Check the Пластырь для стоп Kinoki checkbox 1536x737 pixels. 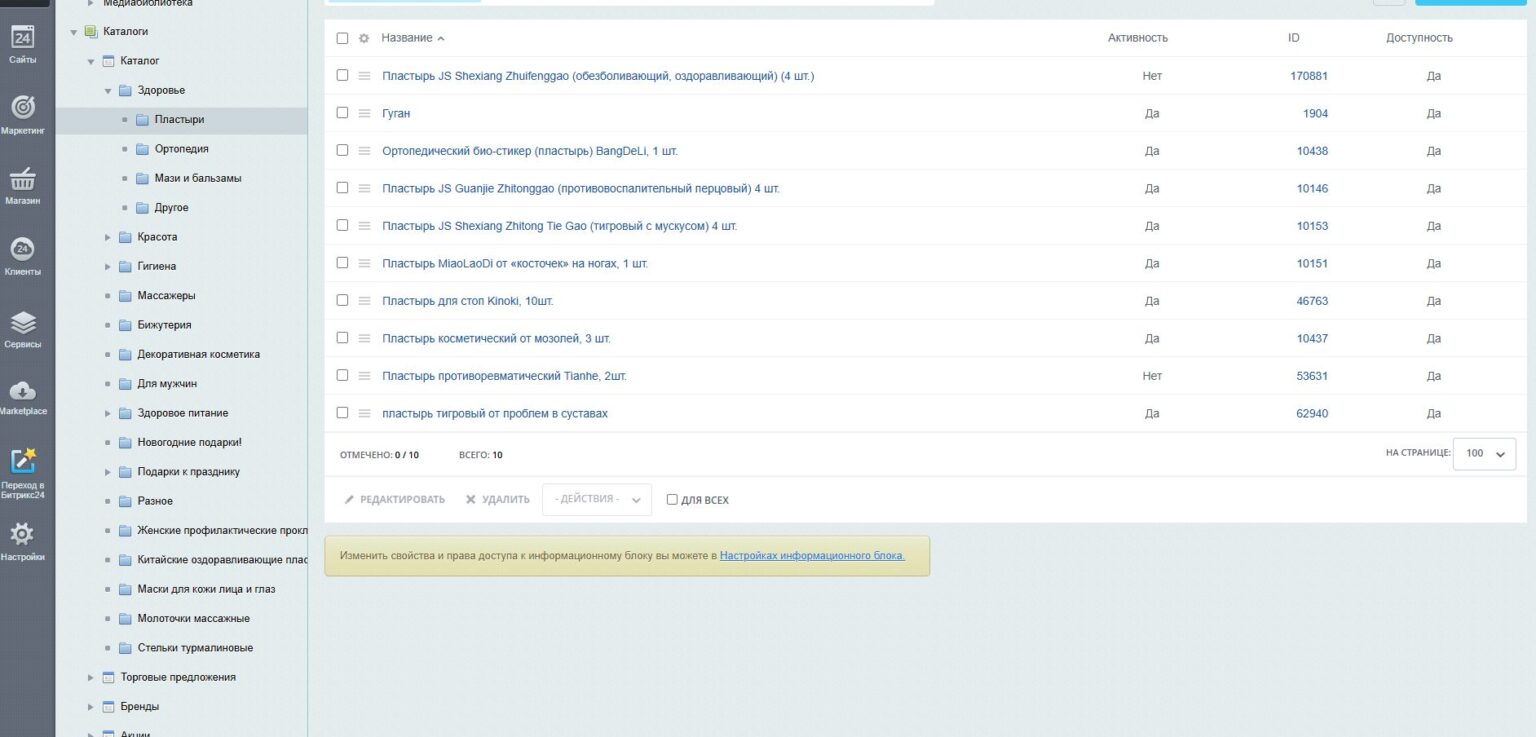coord(342,300)
